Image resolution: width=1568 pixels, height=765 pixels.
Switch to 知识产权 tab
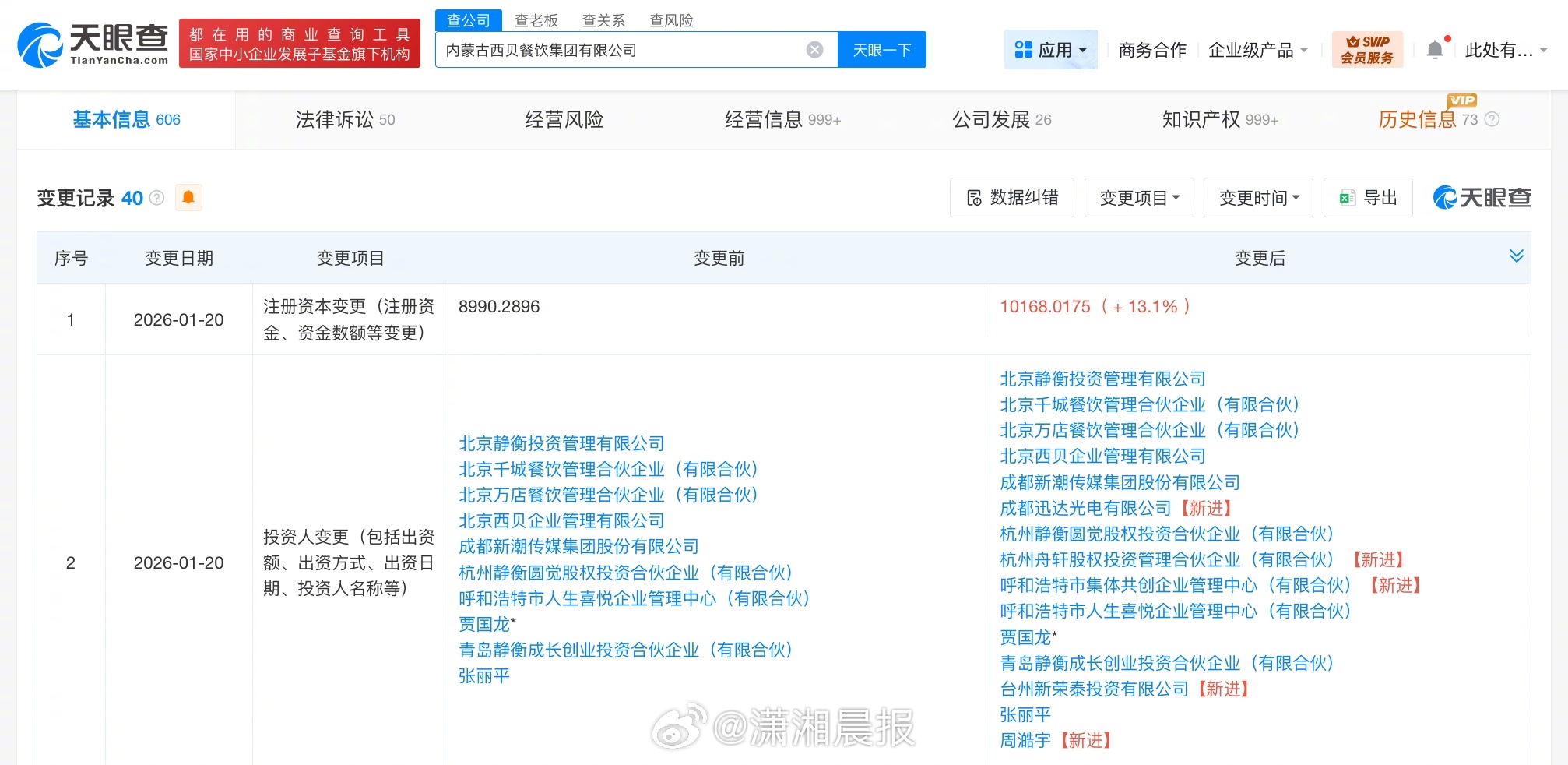1219,119
